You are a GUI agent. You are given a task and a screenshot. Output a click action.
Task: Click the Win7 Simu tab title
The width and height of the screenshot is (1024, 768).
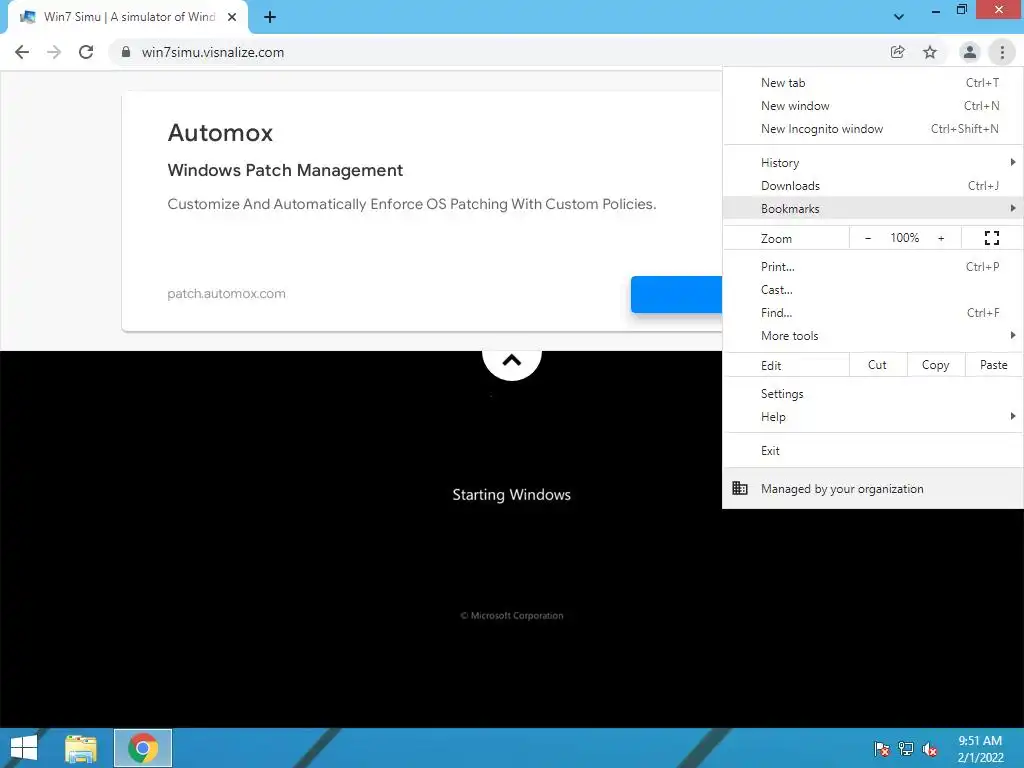[129, 17]
